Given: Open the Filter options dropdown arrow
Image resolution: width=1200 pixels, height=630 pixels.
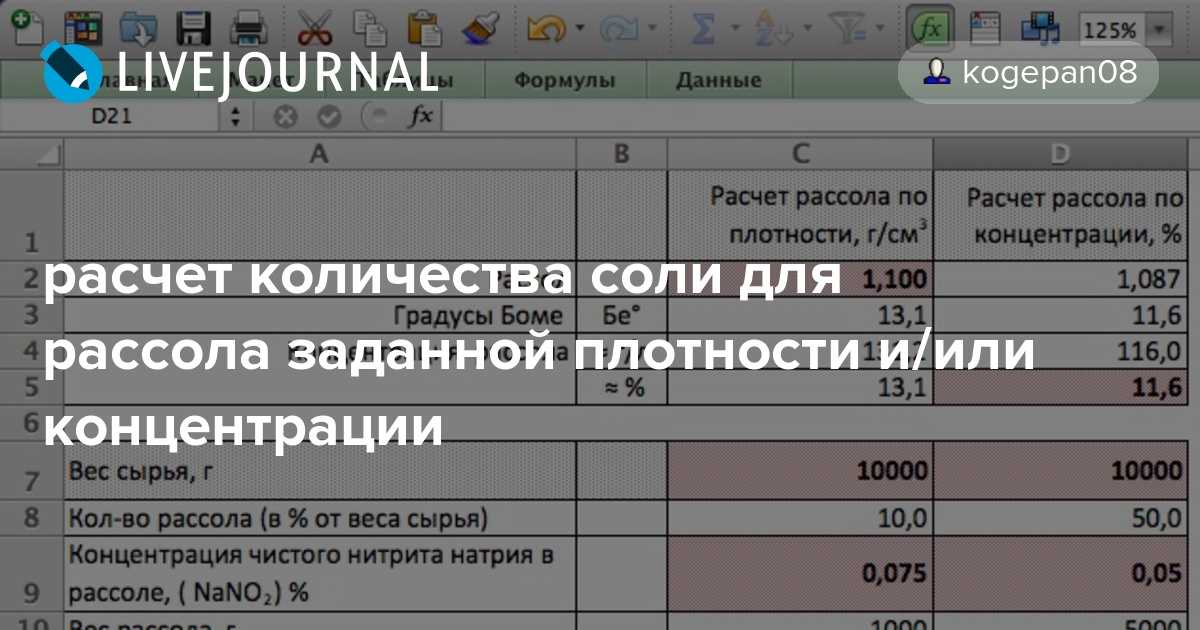Looking at the screenshot, I should (879, 29).
